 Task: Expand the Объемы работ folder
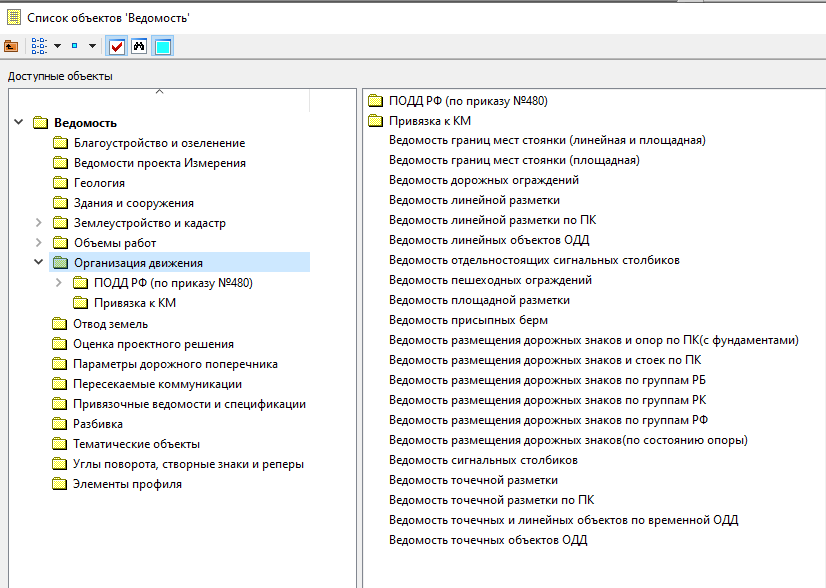(x=38, y=242)
